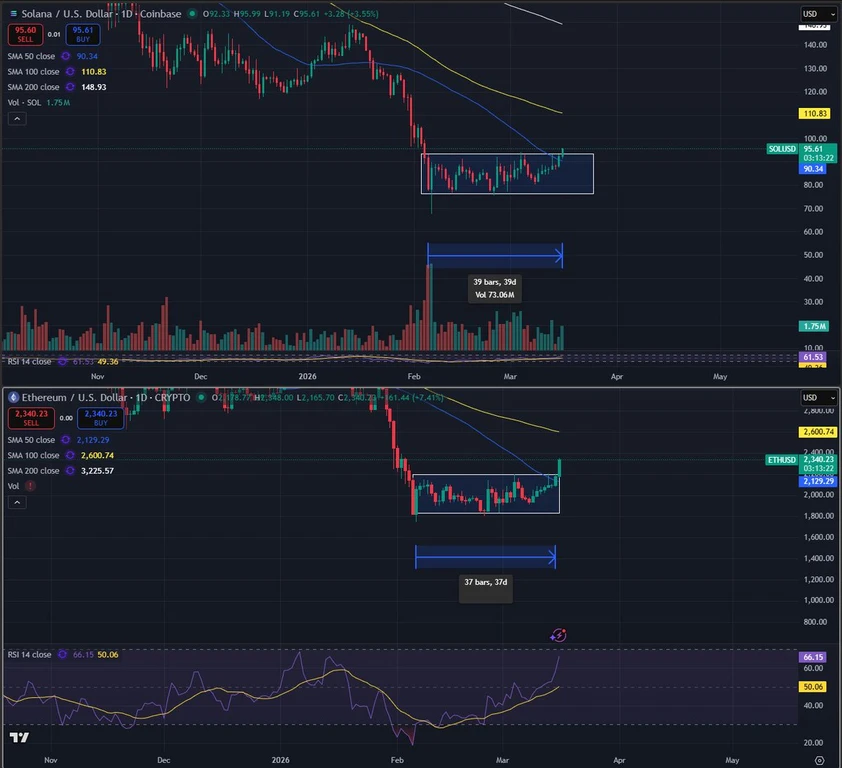Open settings icon for SMA 200 on Solana chart
Screen dimensions: 842x768
point(70,87)
